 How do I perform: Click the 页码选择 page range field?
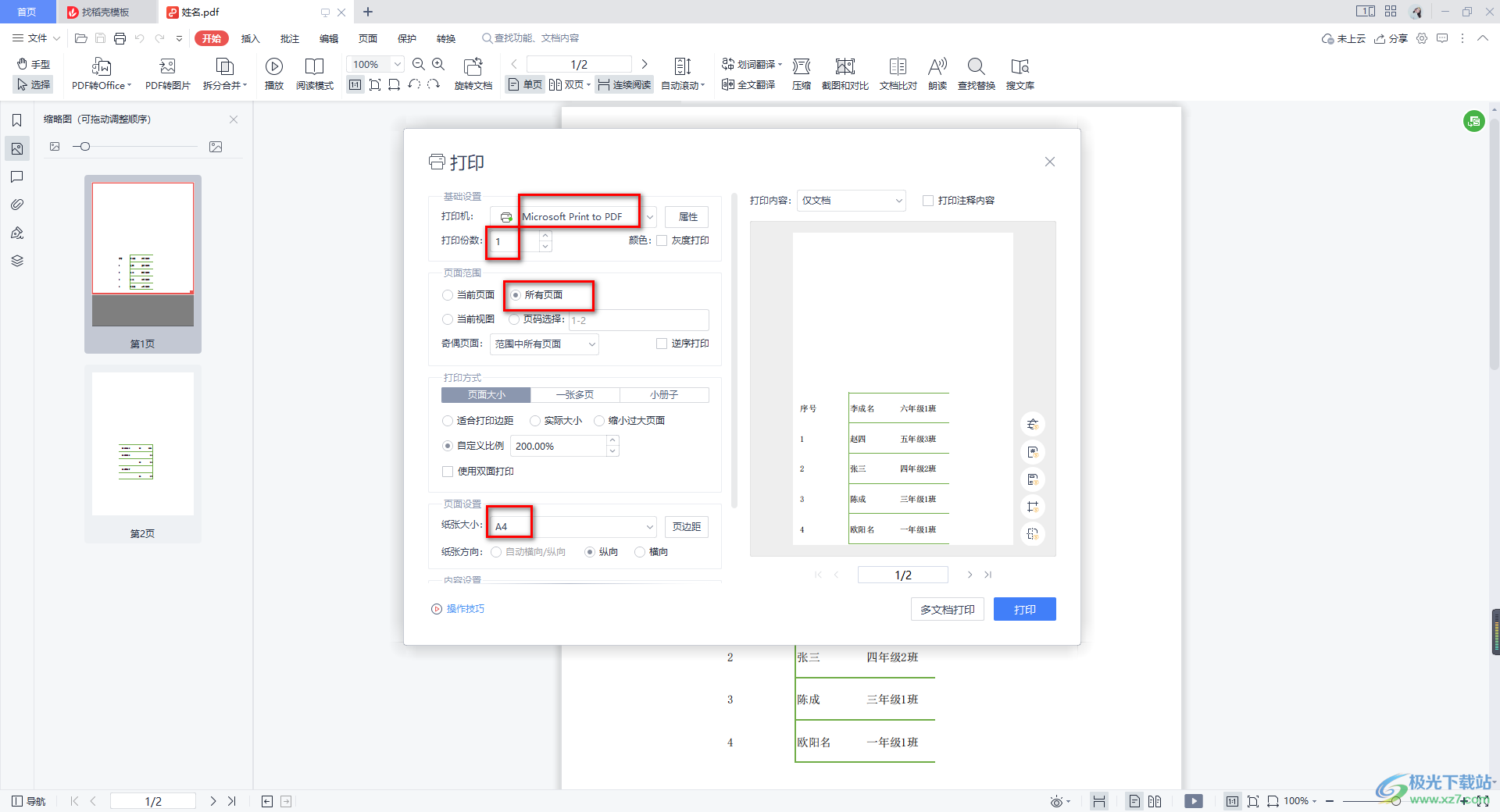[638, 320]
